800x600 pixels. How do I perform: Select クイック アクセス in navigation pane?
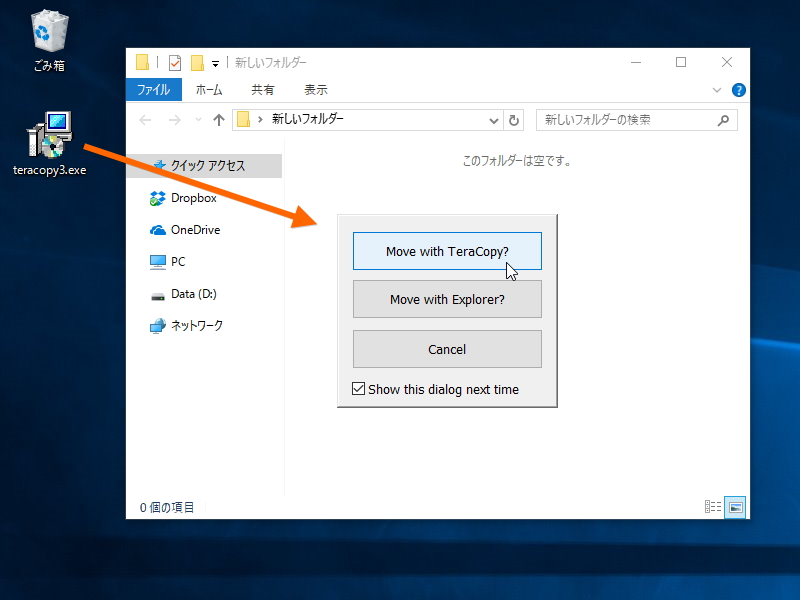tap(204, 165)
